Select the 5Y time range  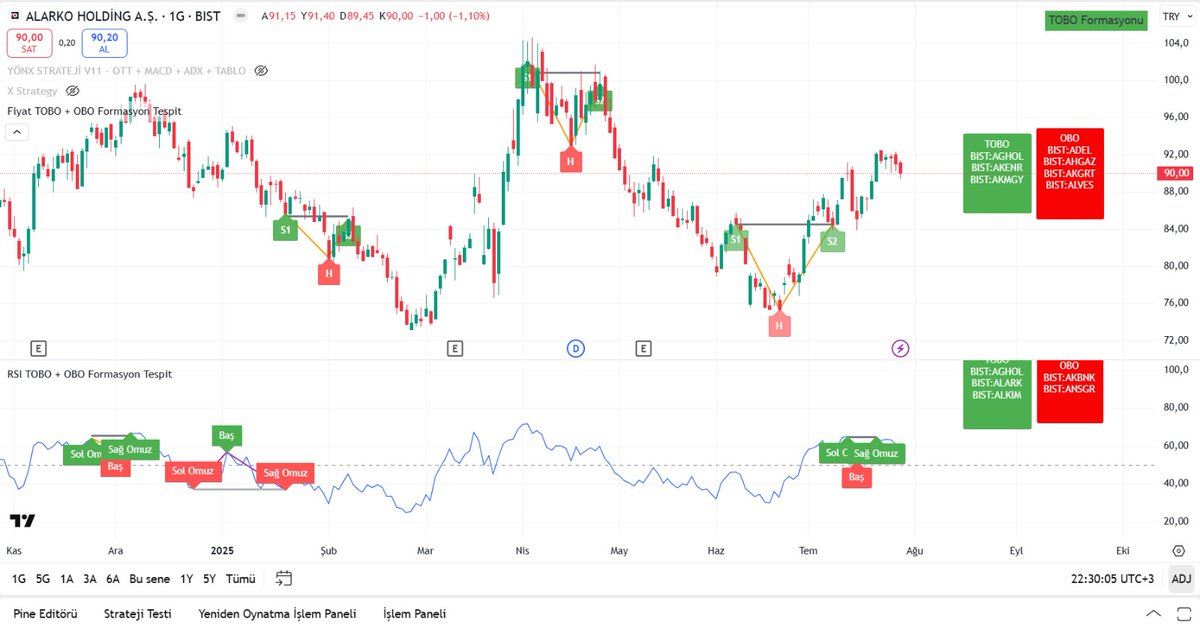click(x=209, y=579)
